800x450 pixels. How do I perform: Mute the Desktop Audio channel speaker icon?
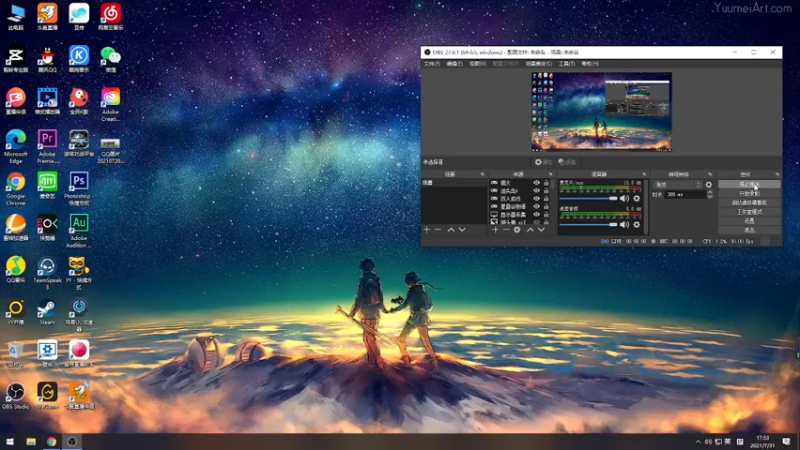click(x=624, y=224)
